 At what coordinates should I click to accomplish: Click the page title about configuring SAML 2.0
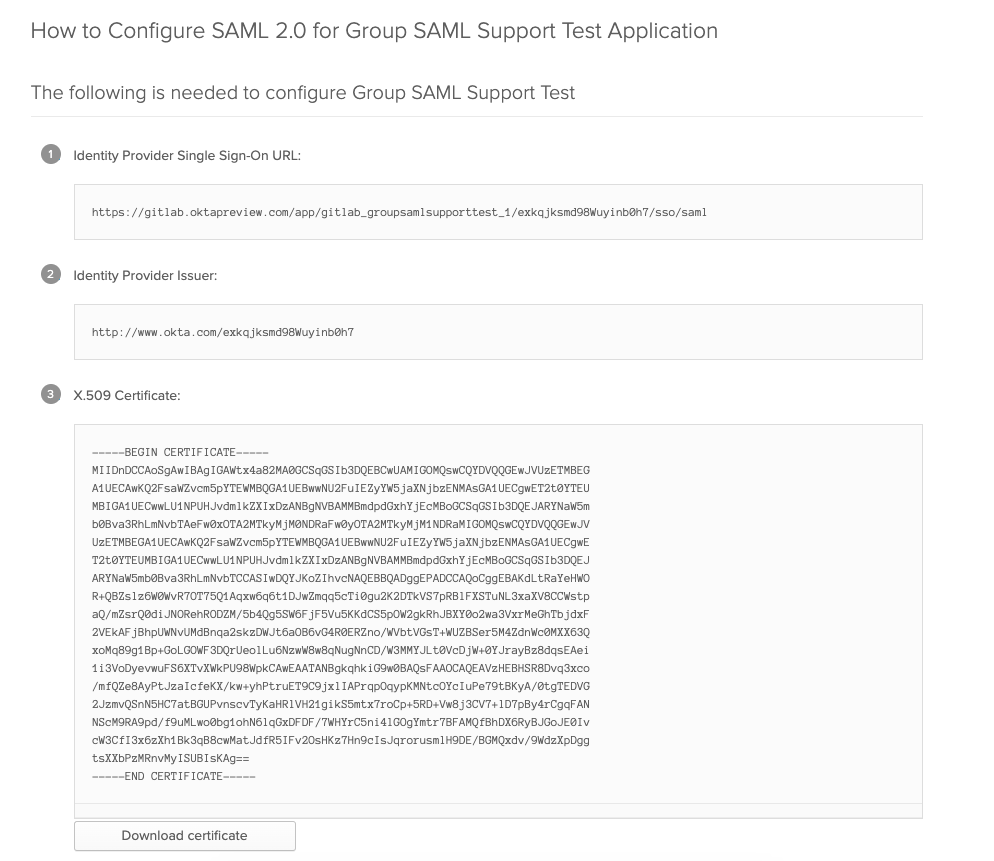tap(374, 31)
